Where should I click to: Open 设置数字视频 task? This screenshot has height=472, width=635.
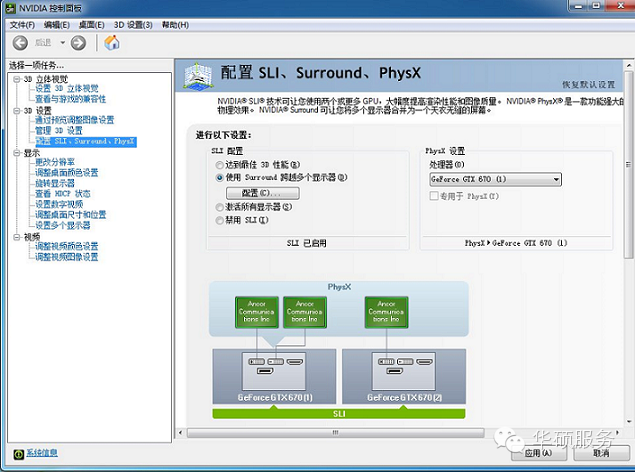coord(59,204)
